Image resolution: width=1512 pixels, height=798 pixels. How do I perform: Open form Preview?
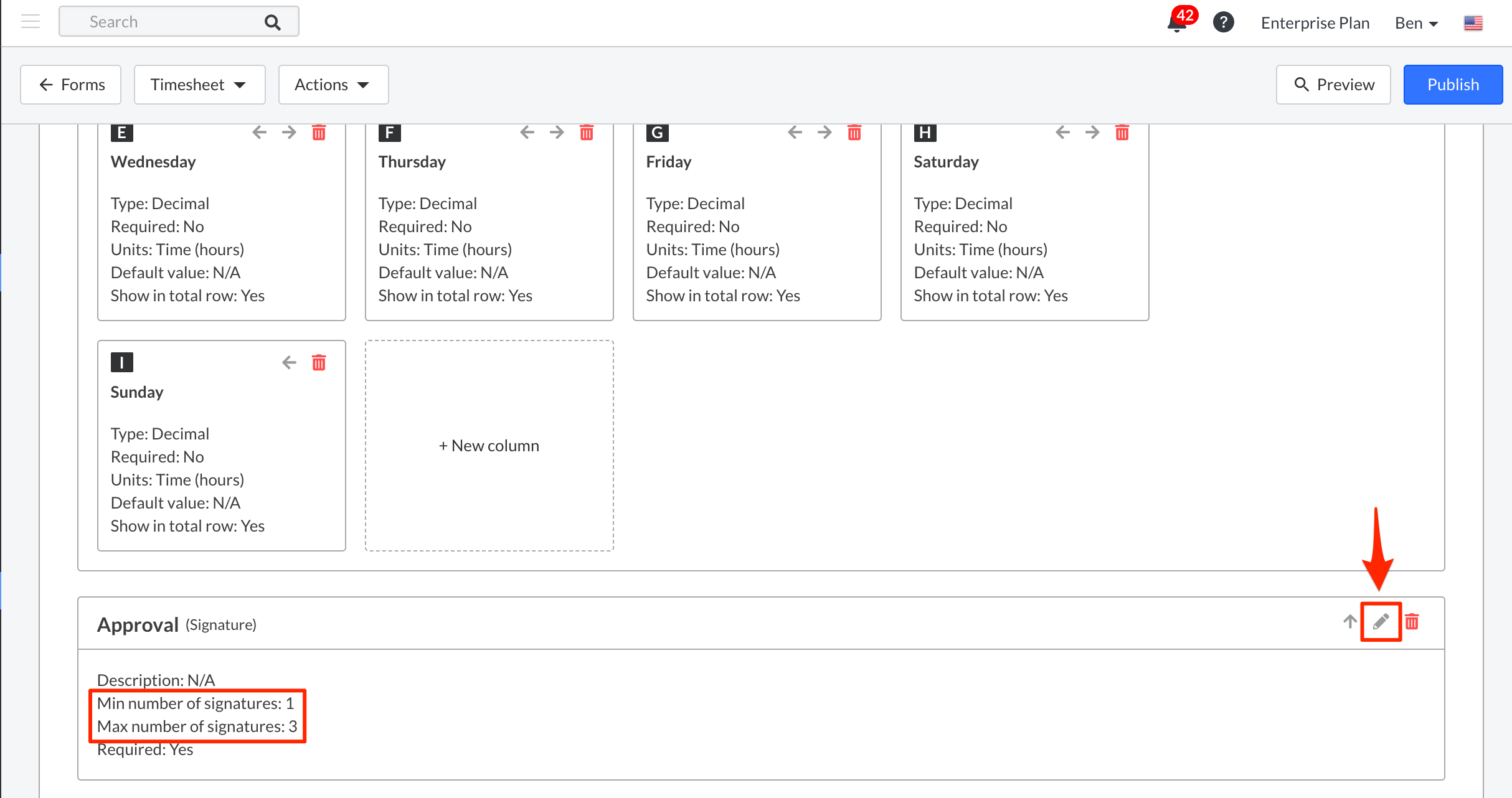tap(1333, 85)
